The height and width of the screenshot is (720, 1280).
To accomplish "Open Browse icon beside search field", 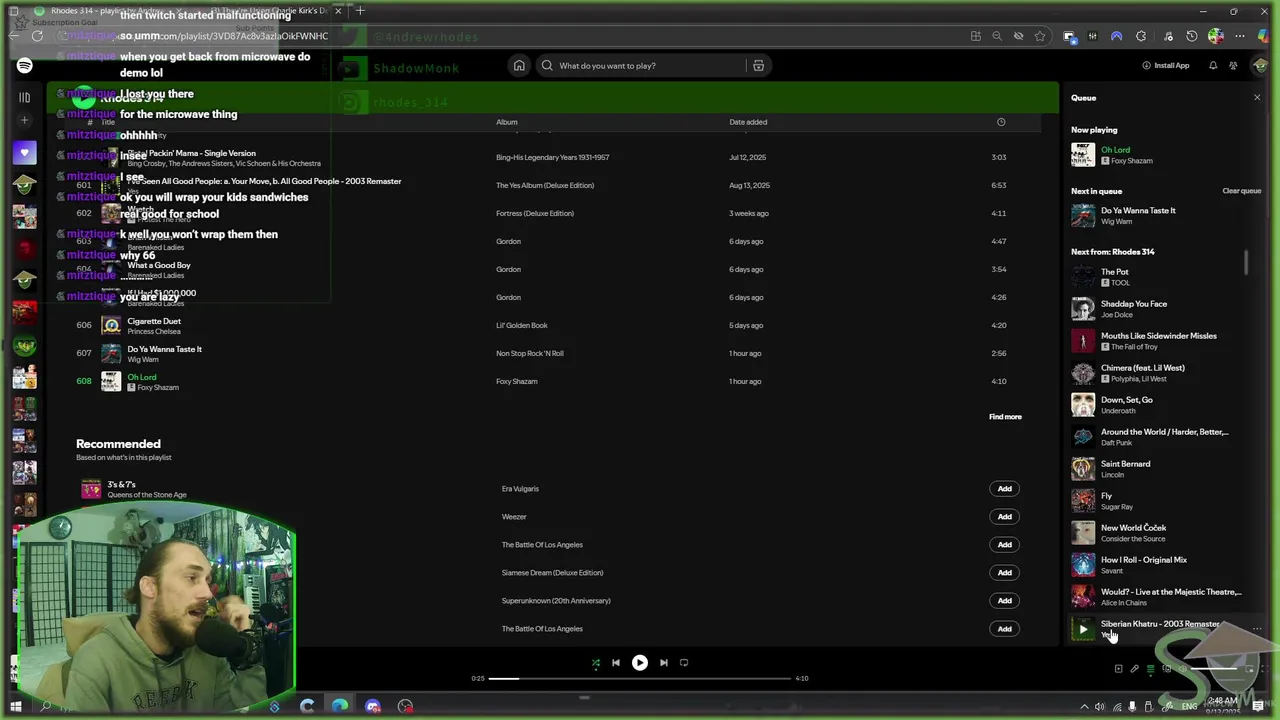I will (x=758, y=66).
